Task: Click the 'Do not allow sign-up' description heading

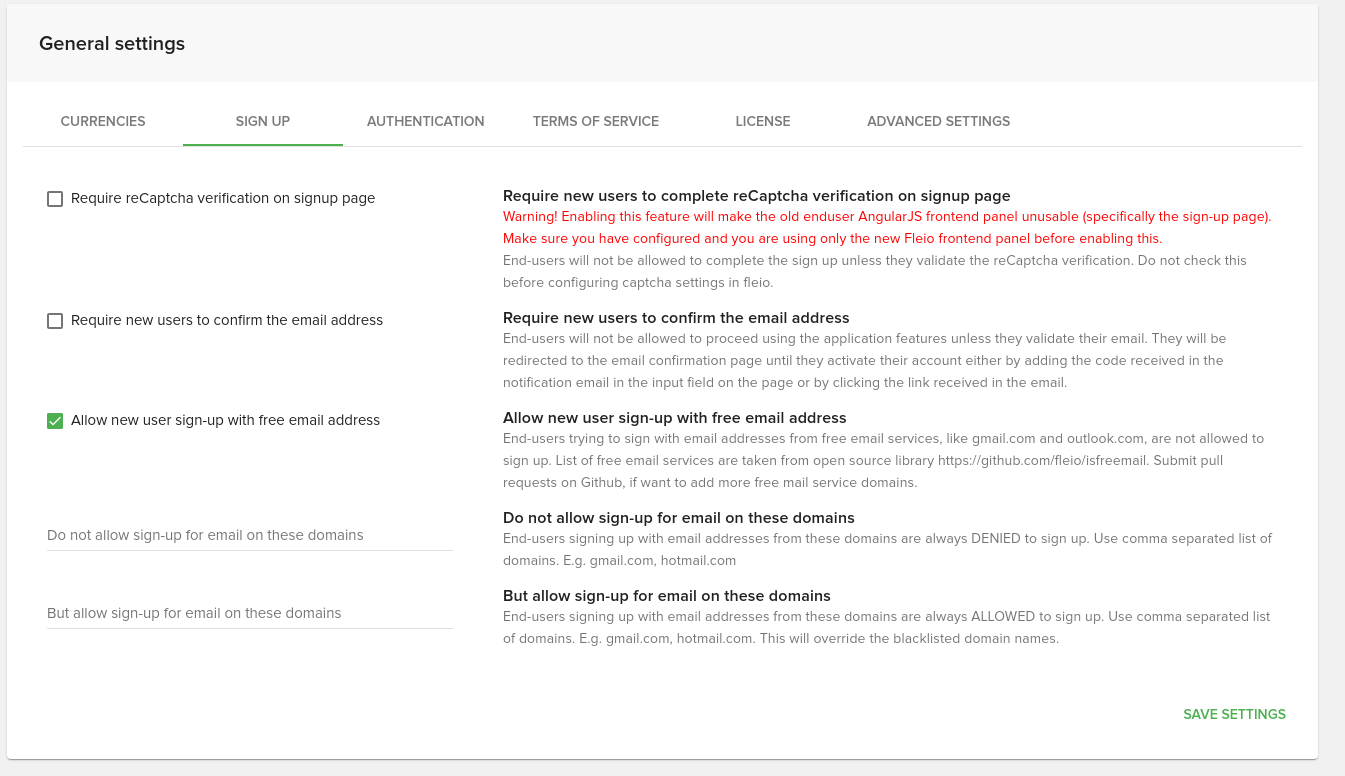Action: pos(677,518)
